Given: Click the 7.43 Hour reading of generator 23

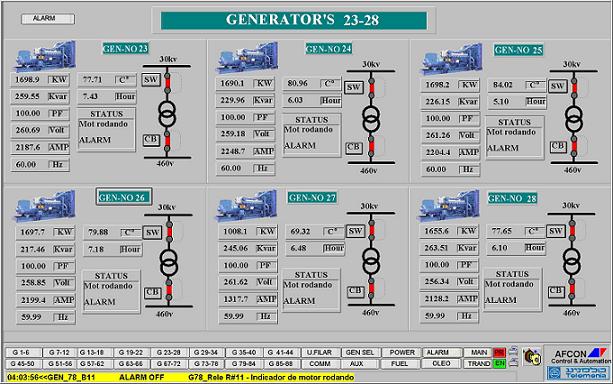Looking at the screenshot, I should click(x=107, y=97).
